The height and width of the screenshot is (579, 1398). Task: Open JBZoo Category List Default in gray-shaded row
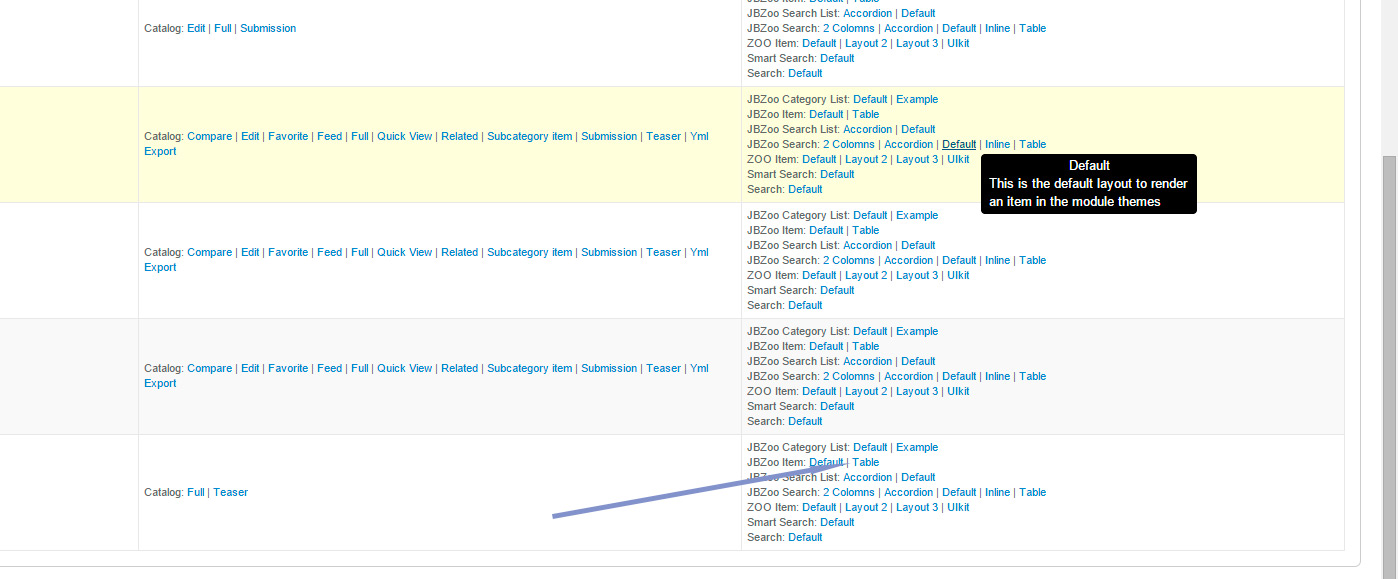(870, 331)
